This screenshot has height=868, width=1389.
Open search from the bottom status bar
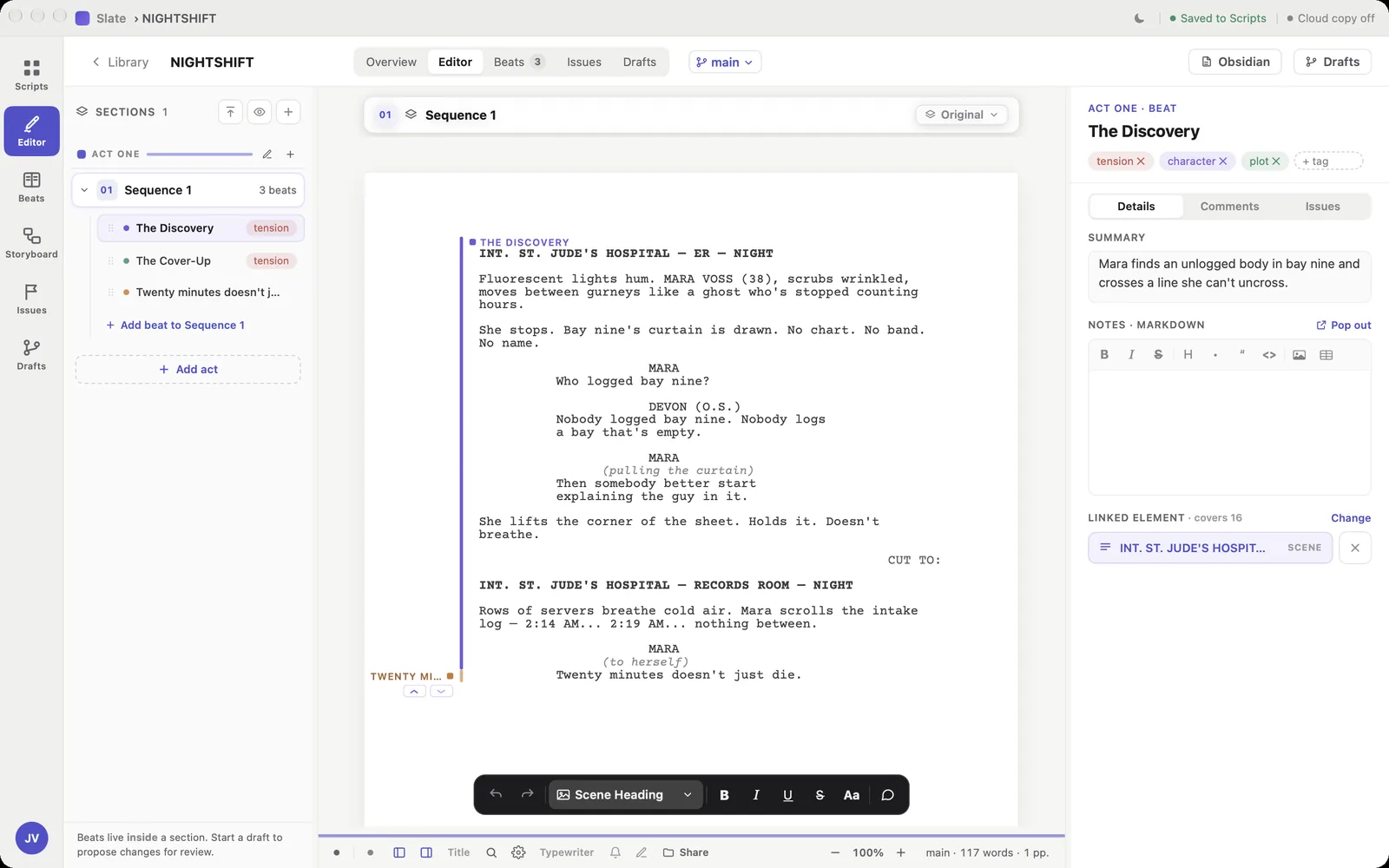coord(491,852)
